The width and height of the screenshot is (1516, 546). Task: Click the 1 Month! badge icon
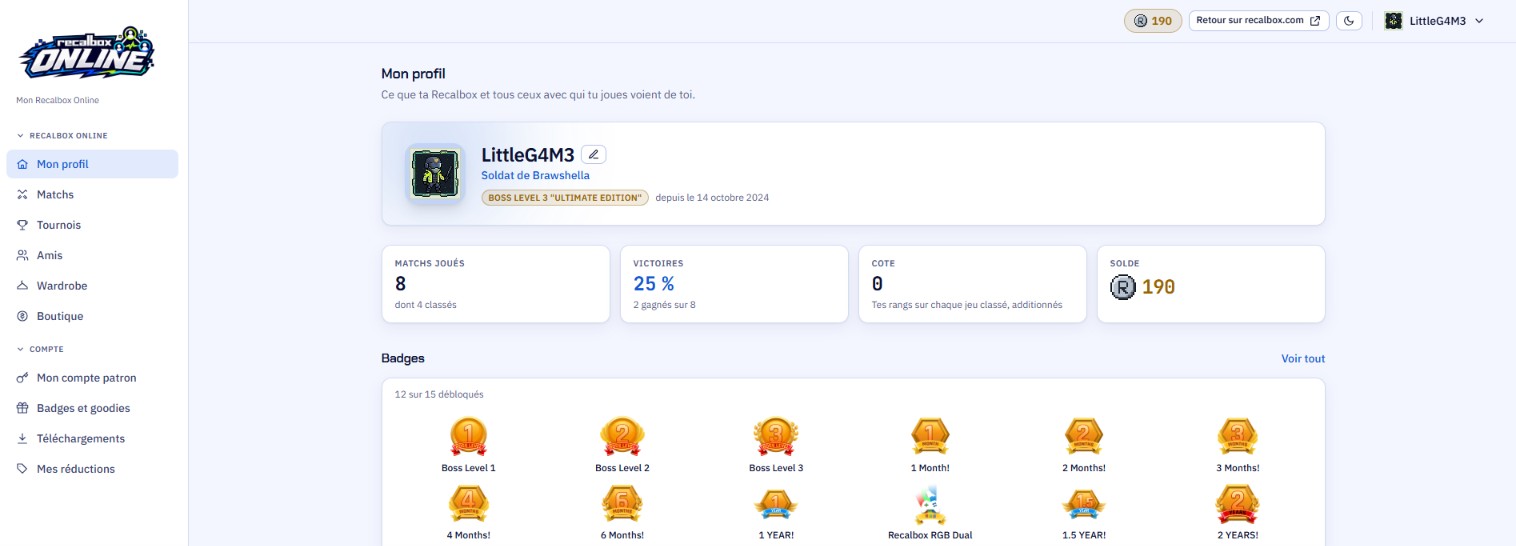pyautogui.click(x=930, y=437)
